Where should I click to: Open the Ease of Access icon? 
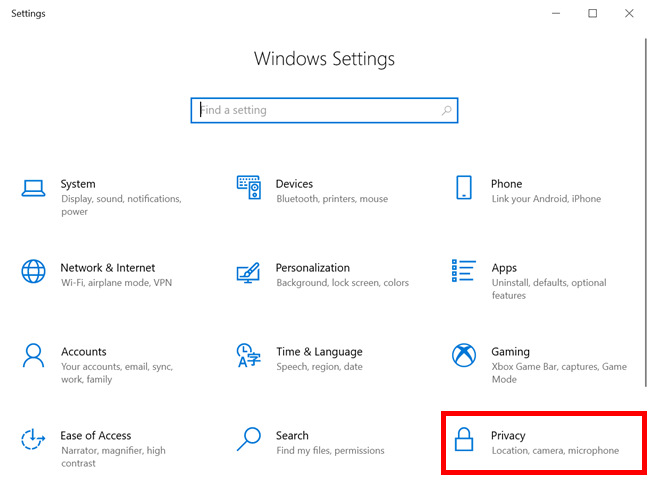[x=33, y=439]
